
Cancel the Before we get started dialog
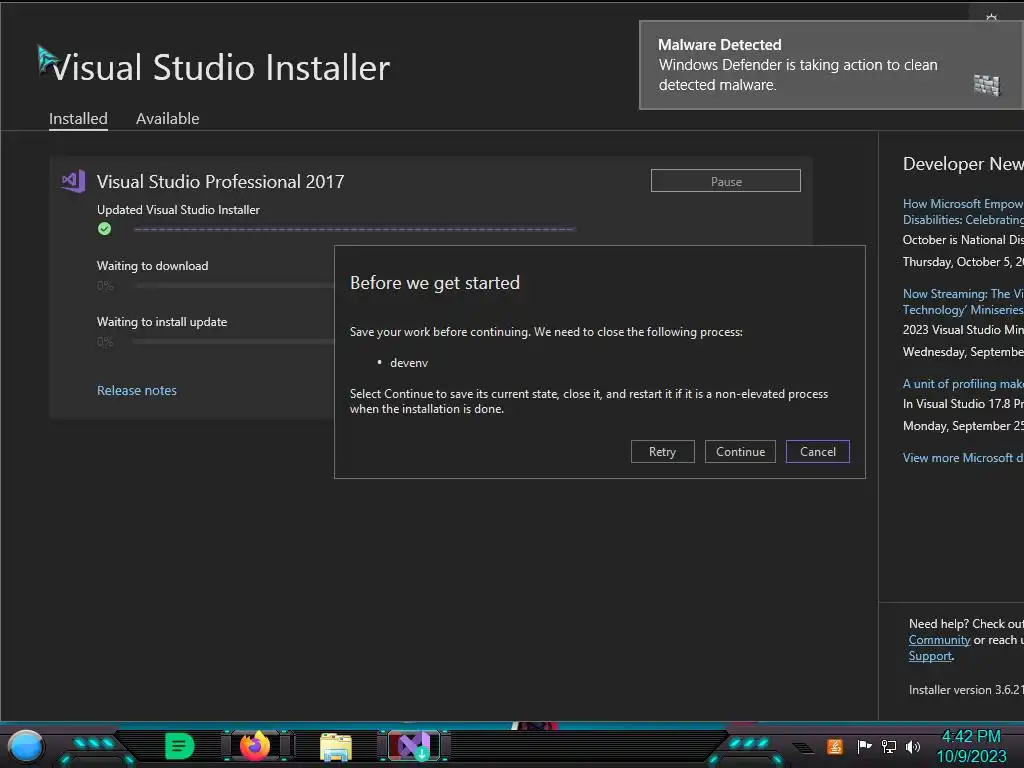point(818,451)
